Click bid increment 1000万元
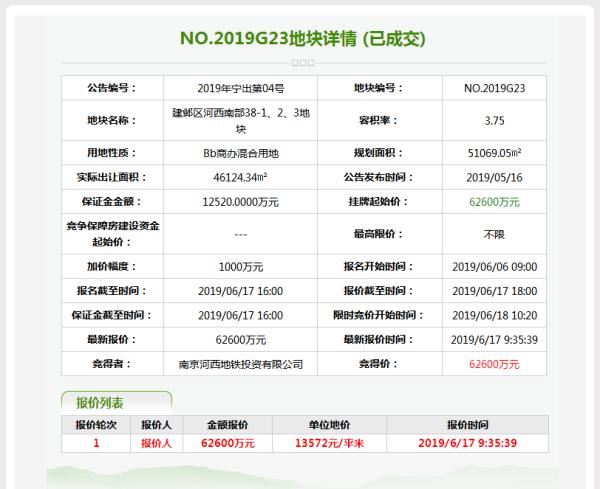 click(241, 267)
